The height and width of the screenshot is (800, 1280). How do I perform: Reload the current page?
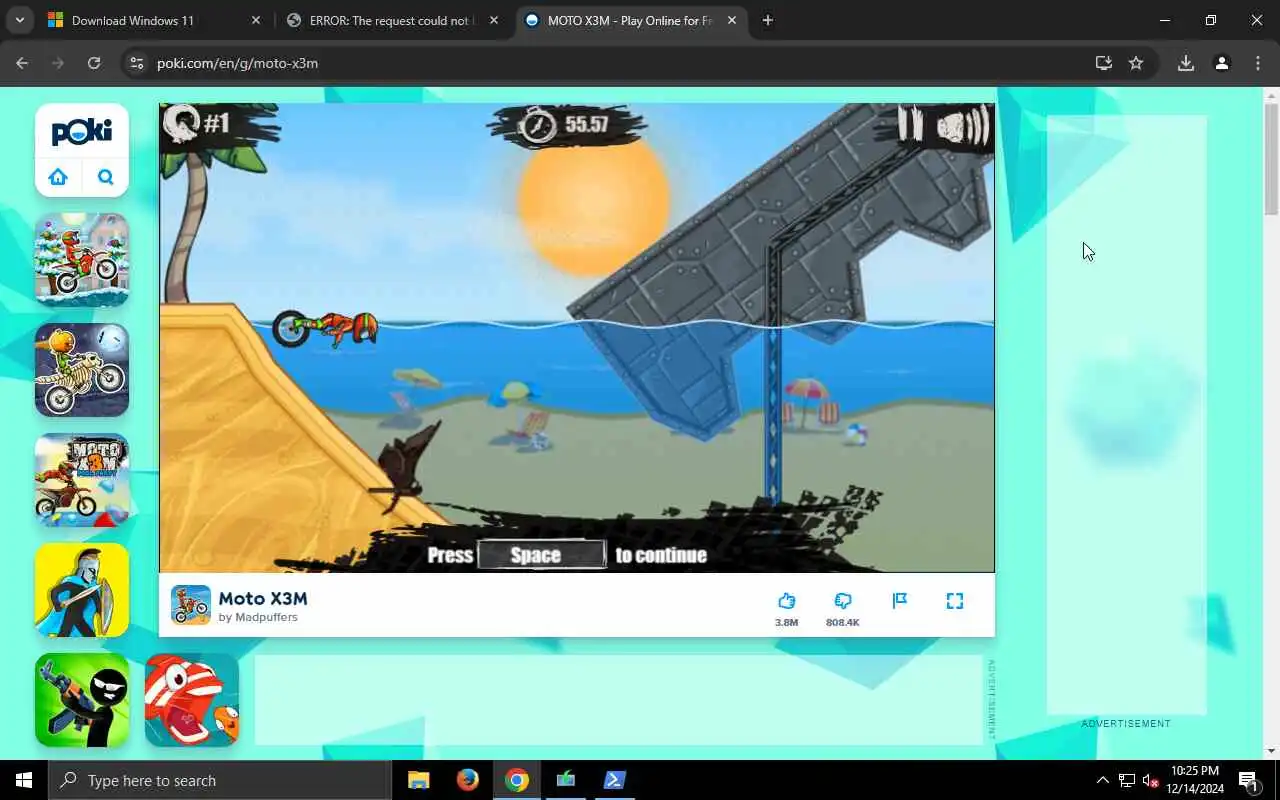click(94, 63)
